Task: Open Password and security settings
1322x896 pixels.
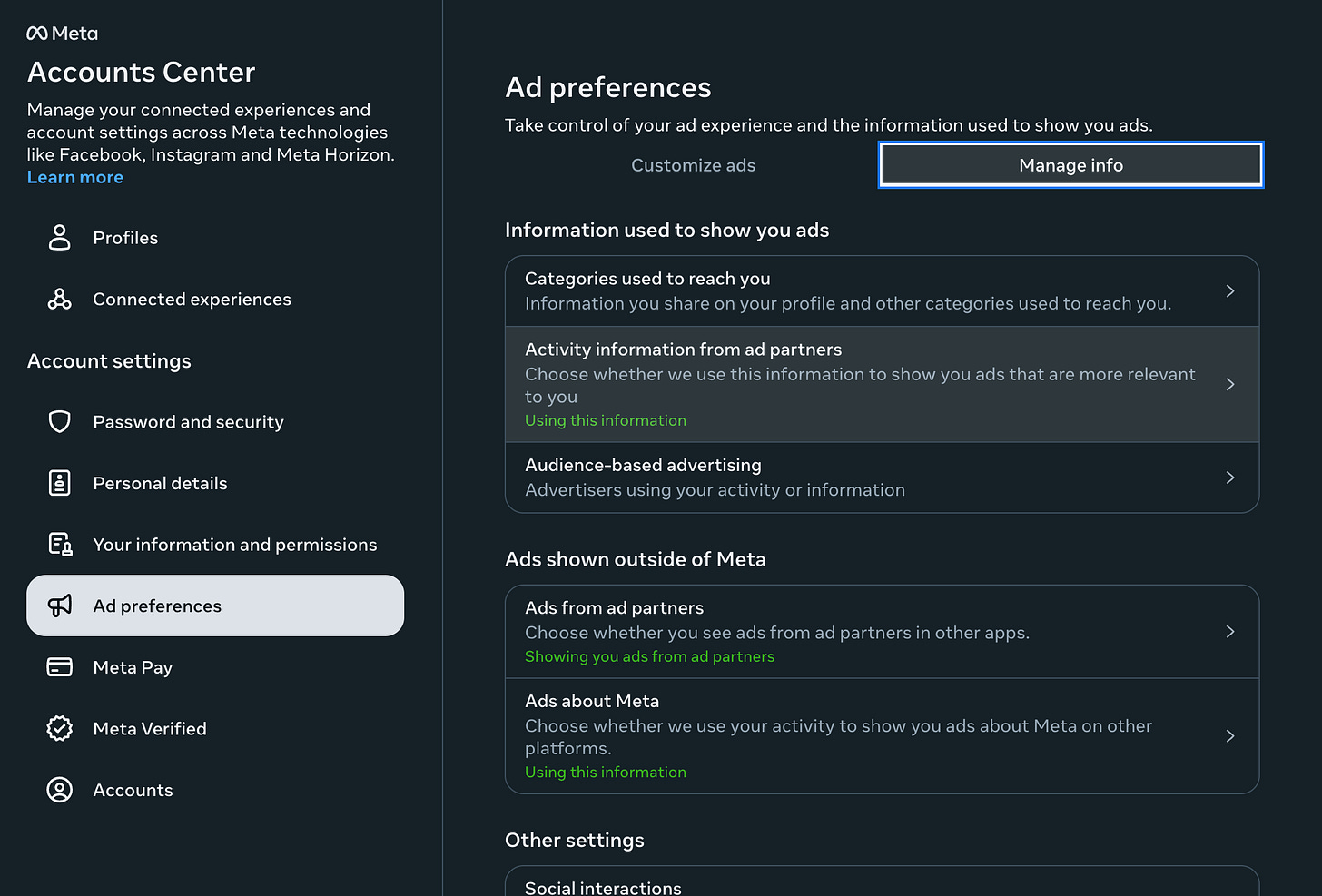Action: click(215, 421)
